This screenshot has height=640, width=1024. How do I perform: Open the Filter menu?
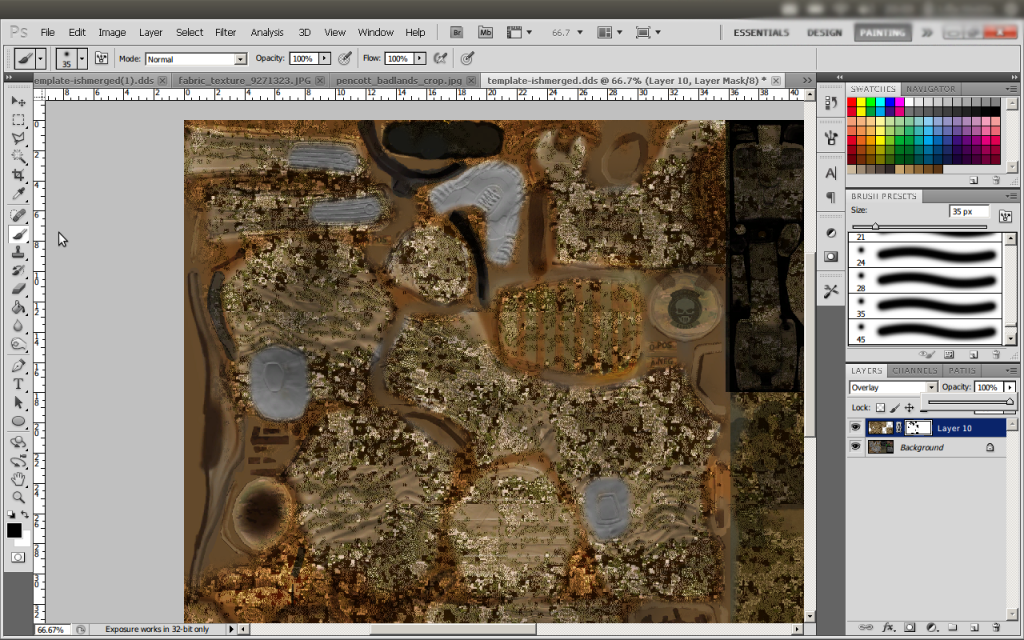point(226,32)
